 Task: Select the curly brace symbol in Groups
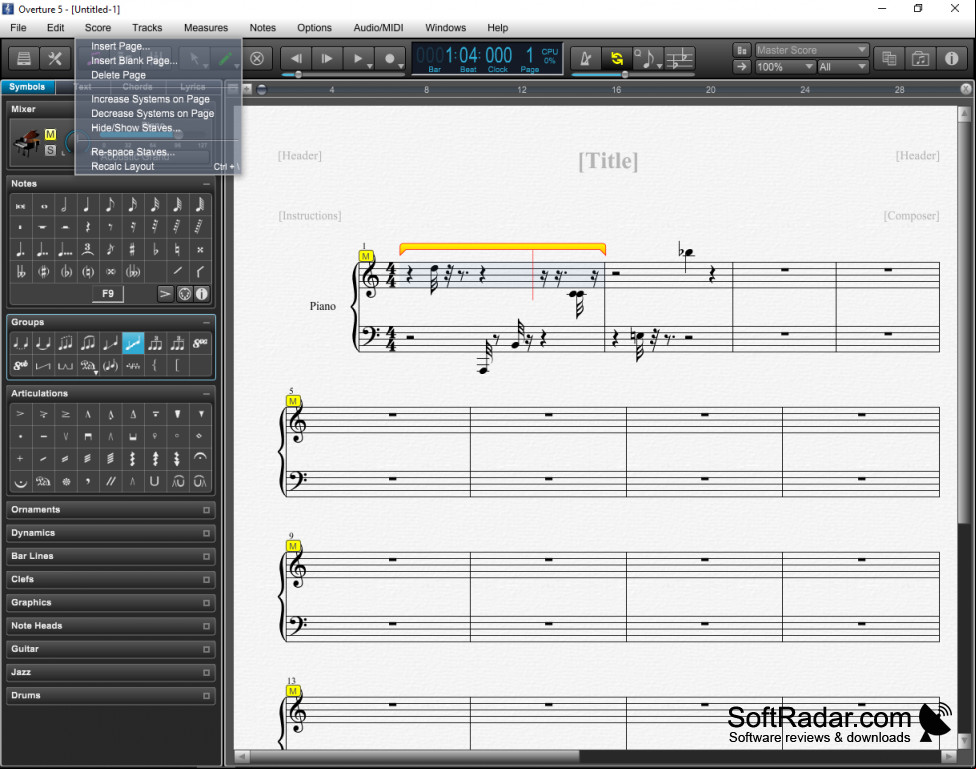pos(155,365)
